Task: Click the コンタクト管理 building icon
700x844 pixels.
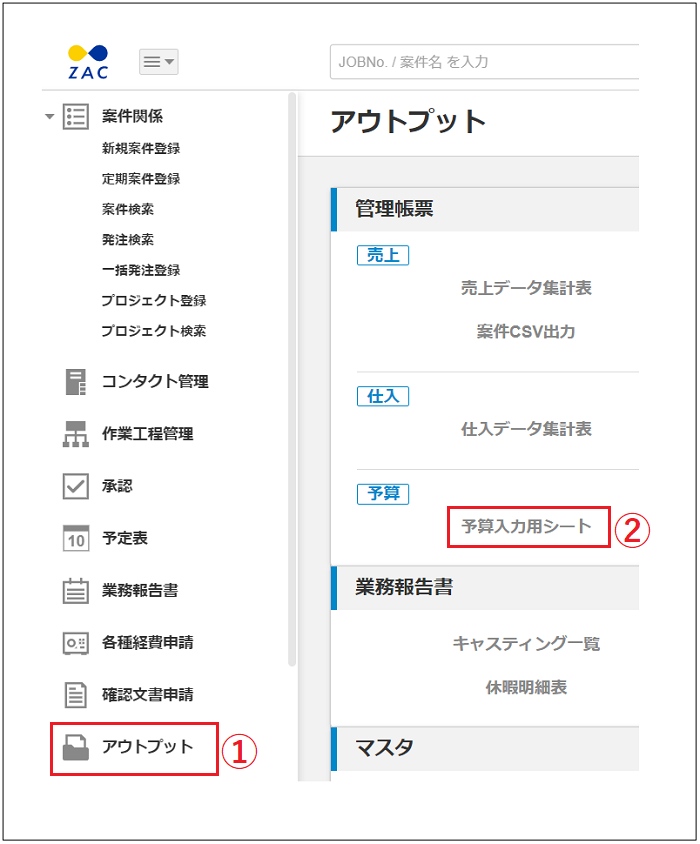Action: 76,382
